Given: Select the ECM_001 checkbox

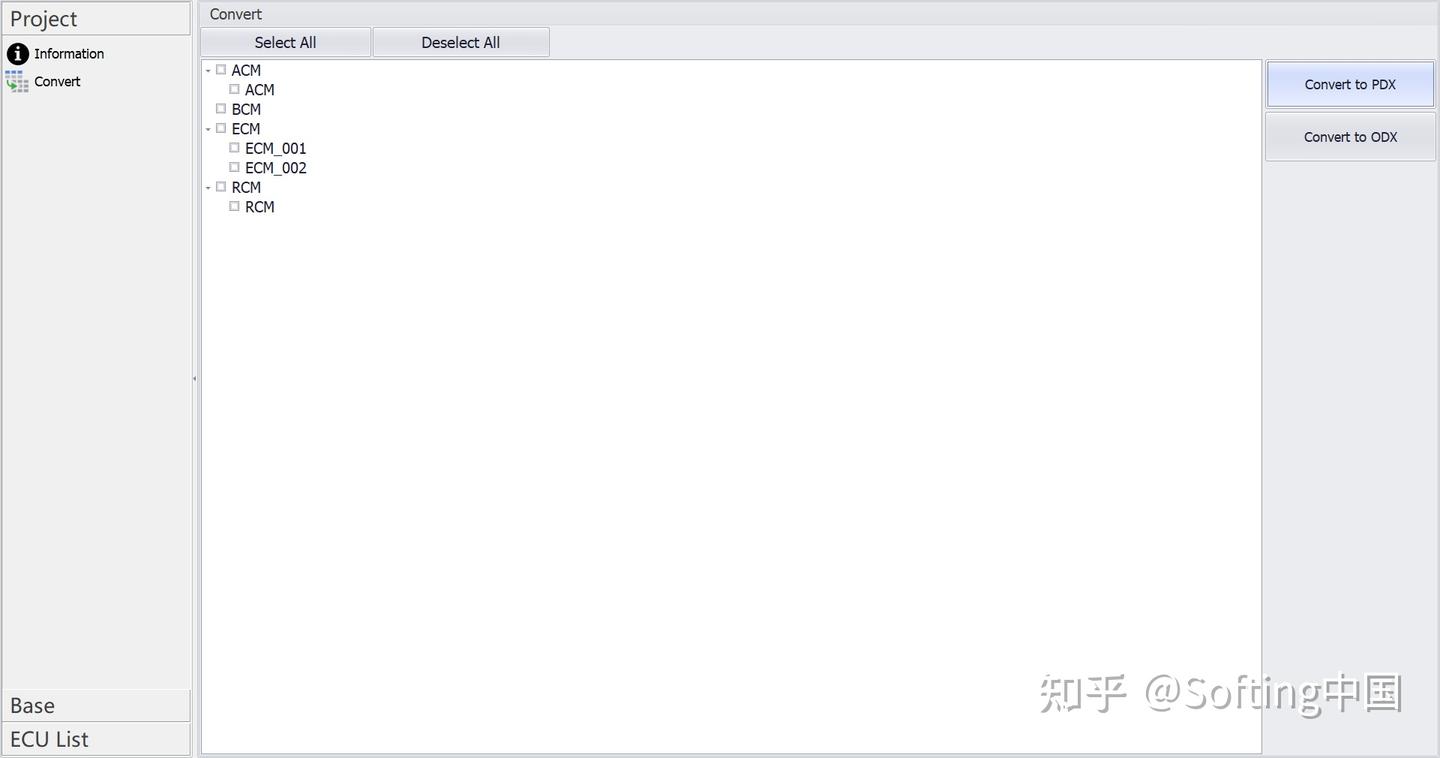Looking at the screenshot, I should click(x=234, y=147).
